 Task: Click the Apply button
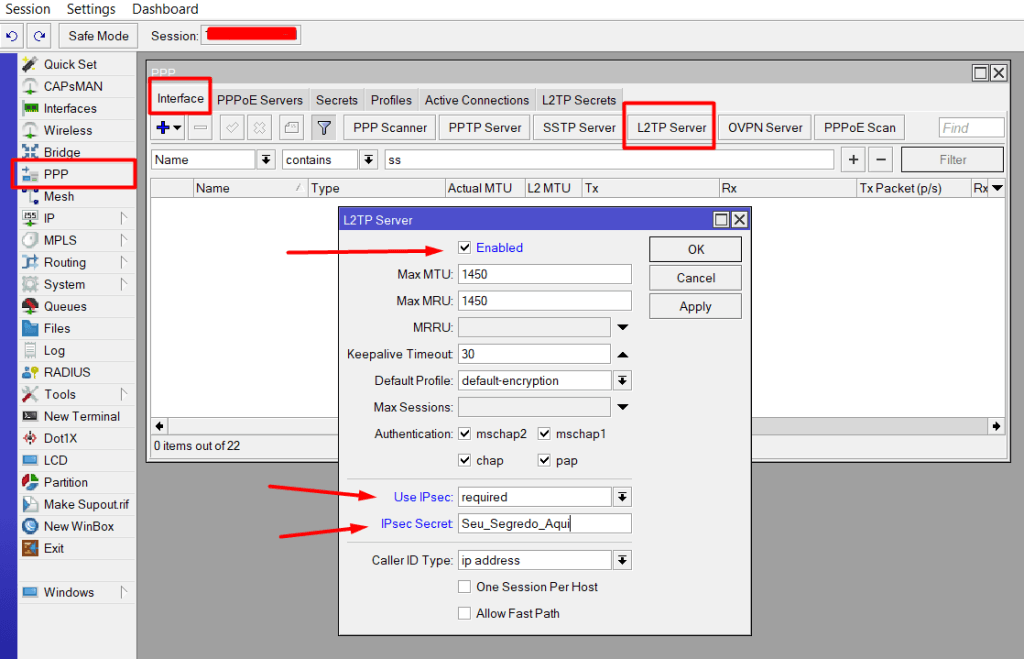(x=694, y=306)
